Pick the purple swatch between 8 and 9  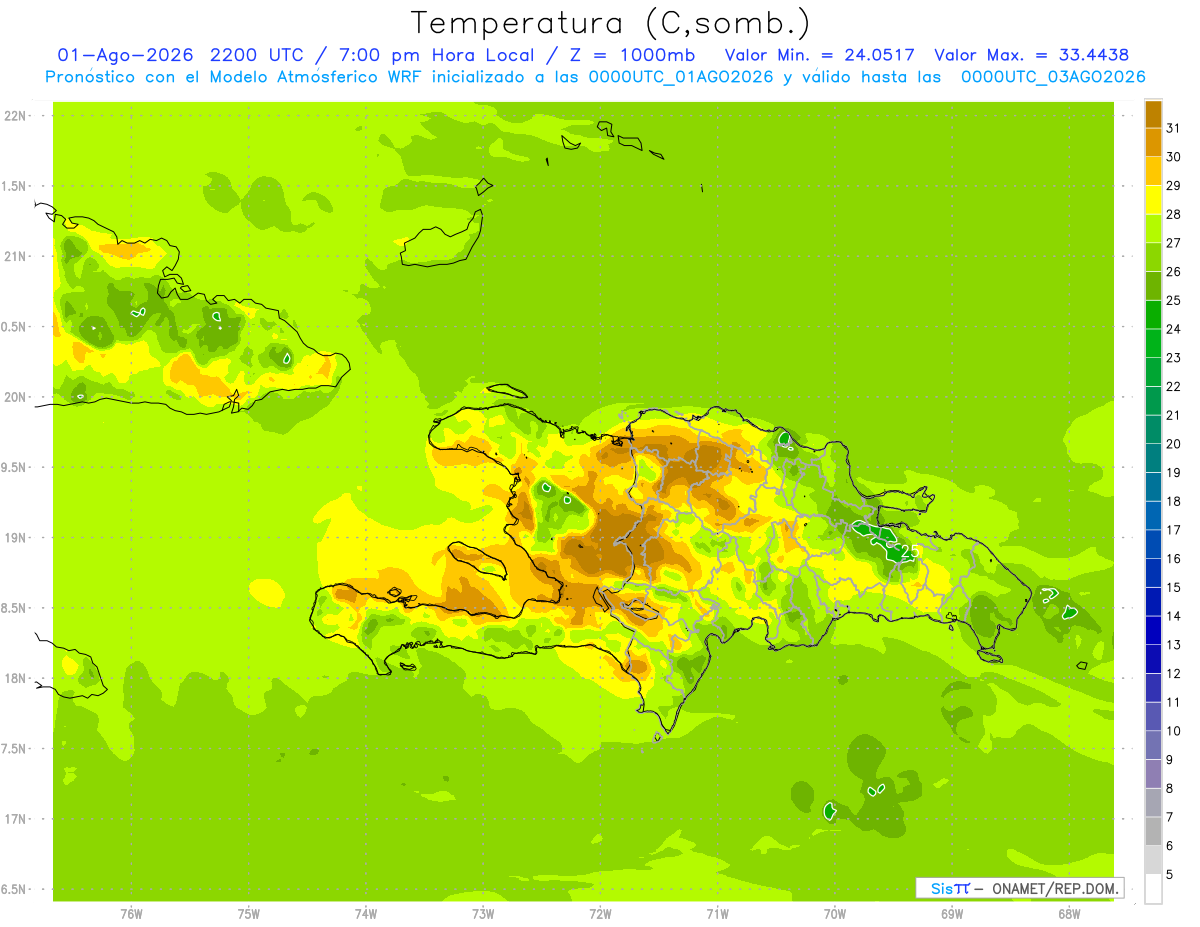(1153, 773)
